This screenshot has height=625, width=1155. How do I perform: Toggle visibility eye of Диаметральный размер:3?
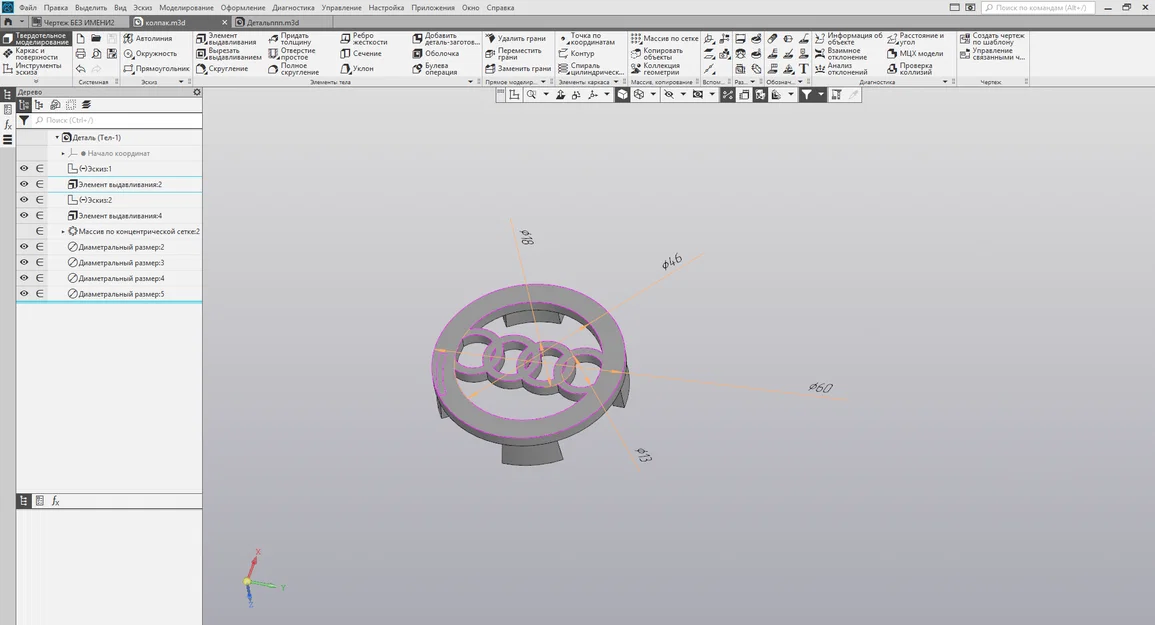(24, 262)
